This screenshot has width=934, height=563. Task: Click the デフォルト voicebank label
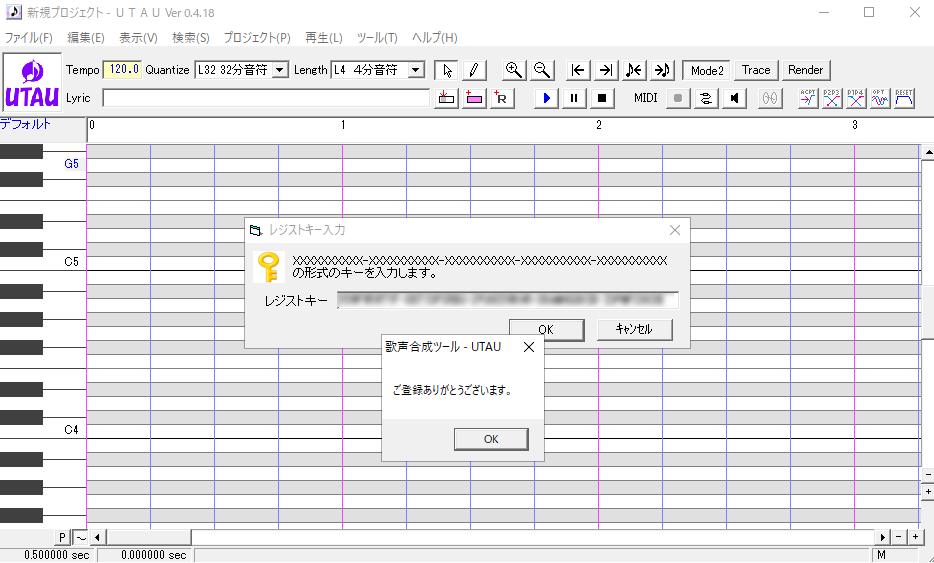pos(26,125)
